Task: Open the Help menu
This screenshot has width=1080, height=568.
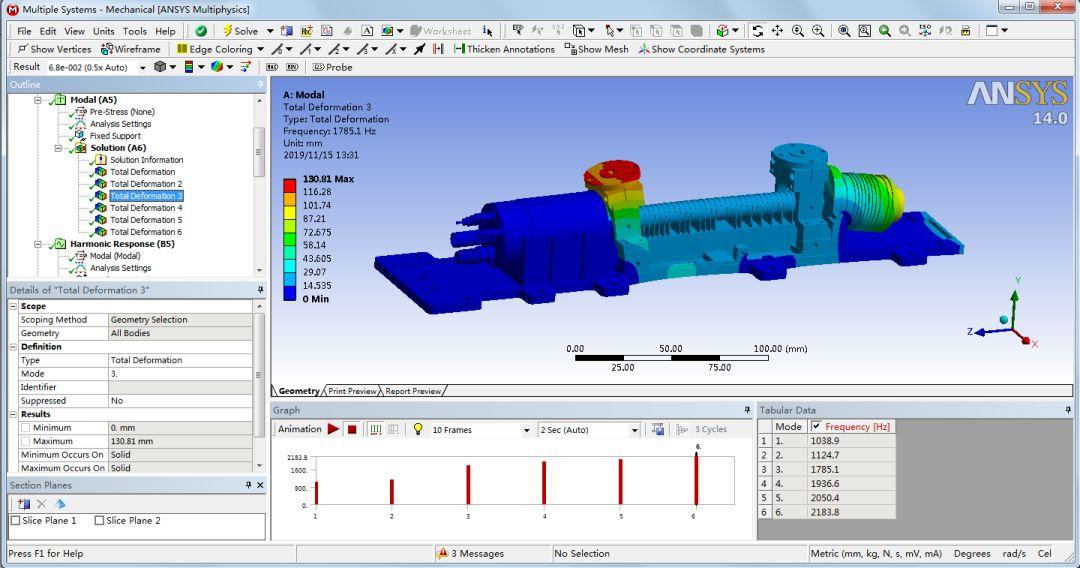Action: [x=165, y=31]
